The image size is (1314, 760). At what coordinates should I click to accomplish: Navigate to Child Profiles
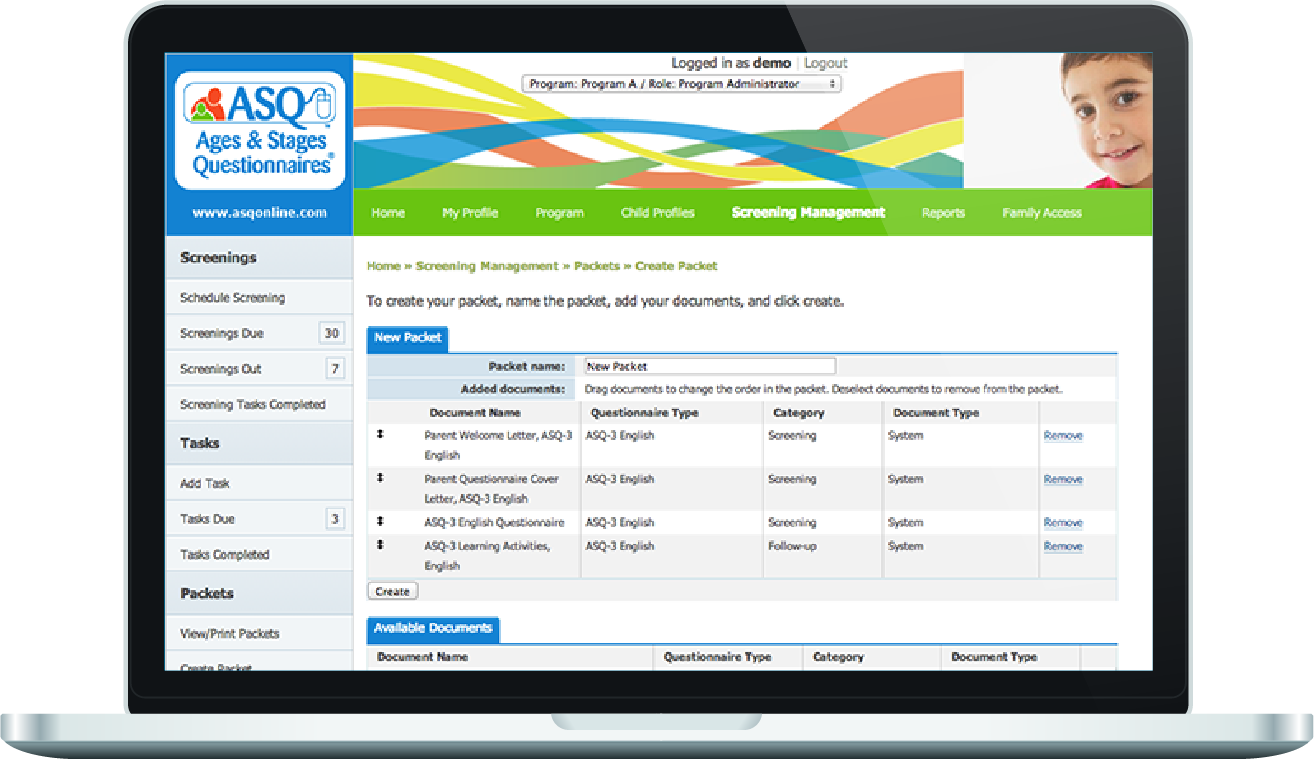(657, 212)
